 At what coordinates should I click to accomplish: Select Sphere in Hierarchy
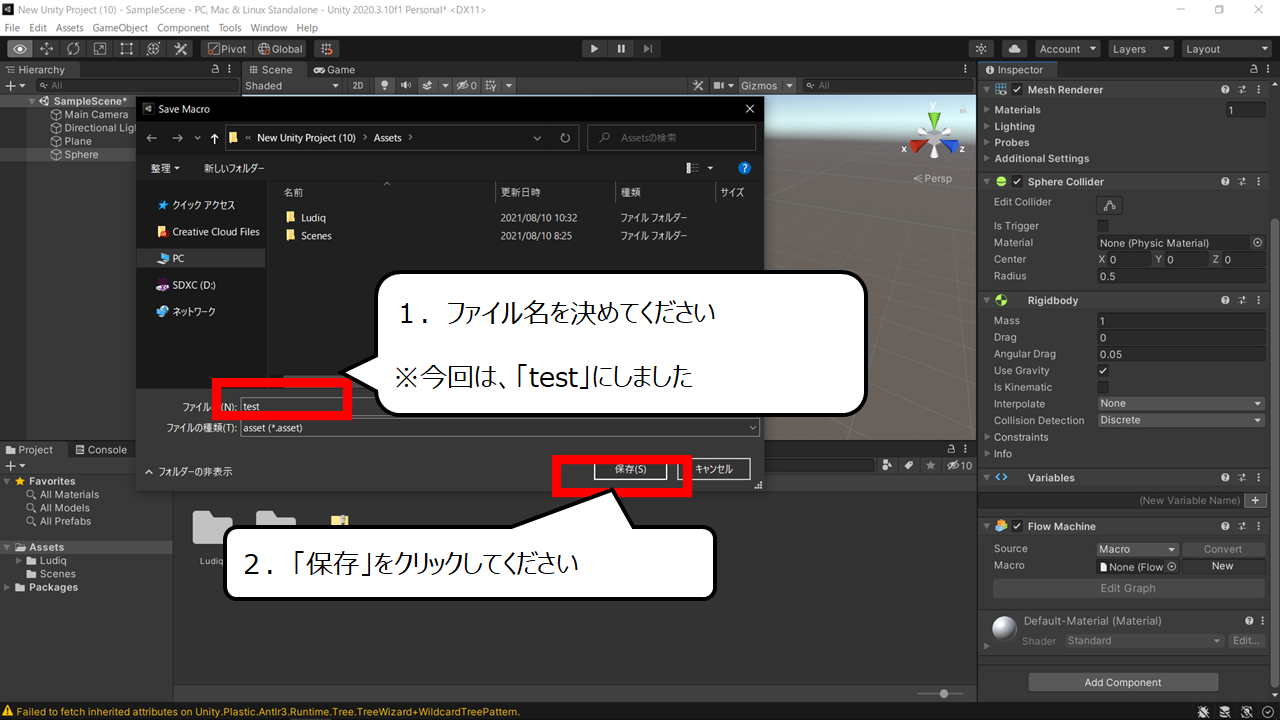[x=82, y=155]
